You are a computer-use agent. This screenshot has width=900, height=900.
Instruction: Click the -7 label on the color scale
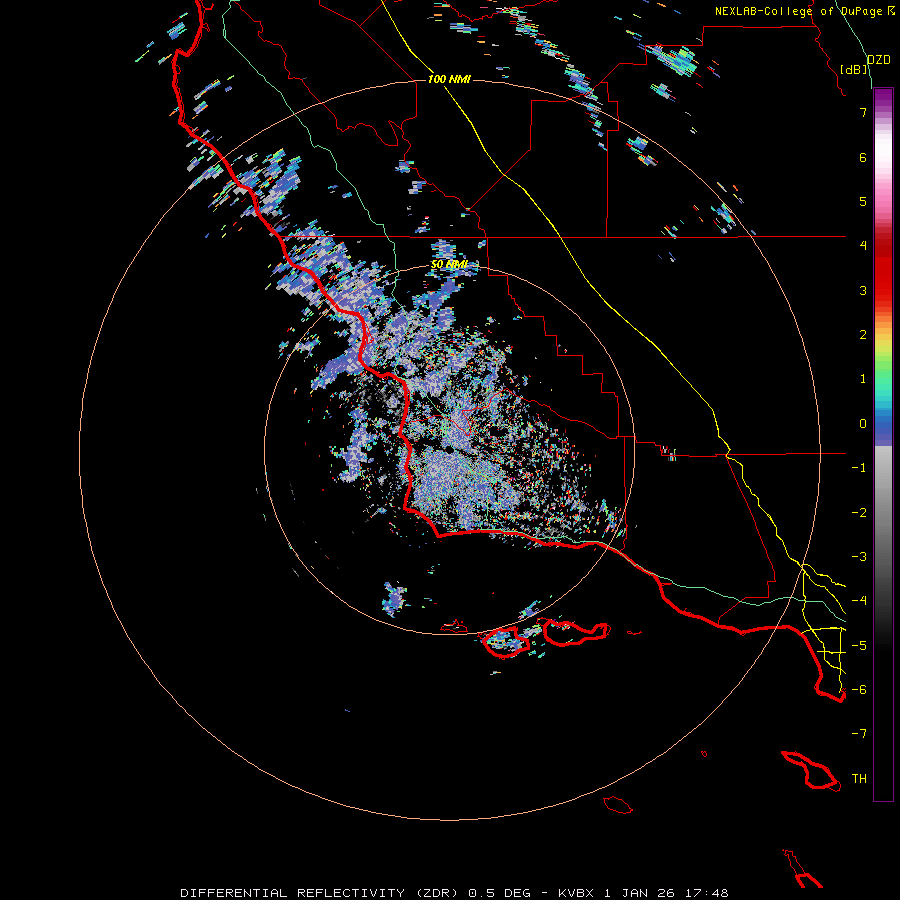(859, 734)
